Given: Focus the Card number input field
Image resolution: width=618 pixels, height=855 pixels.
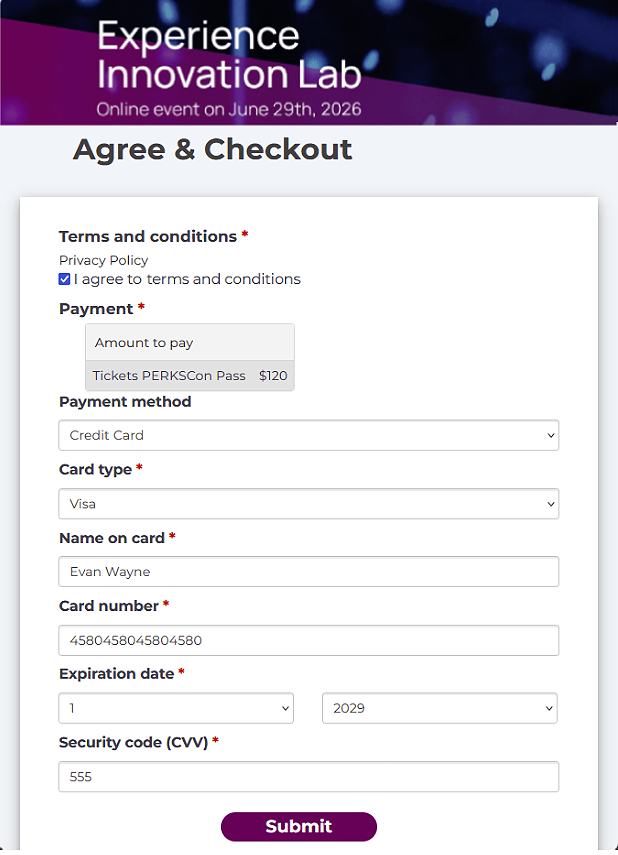Looking at the screenshot, I should click(308, 640).
